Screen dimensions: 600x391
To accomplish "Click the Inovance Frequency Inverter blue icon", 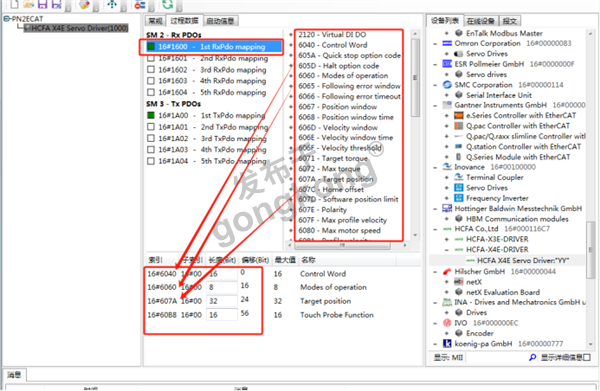I will (458, 198).
